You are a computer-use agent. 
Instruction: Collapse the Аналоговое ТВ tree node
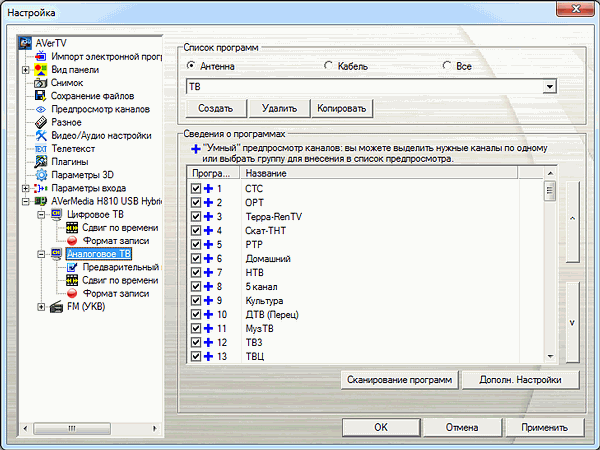coord(41,254)
